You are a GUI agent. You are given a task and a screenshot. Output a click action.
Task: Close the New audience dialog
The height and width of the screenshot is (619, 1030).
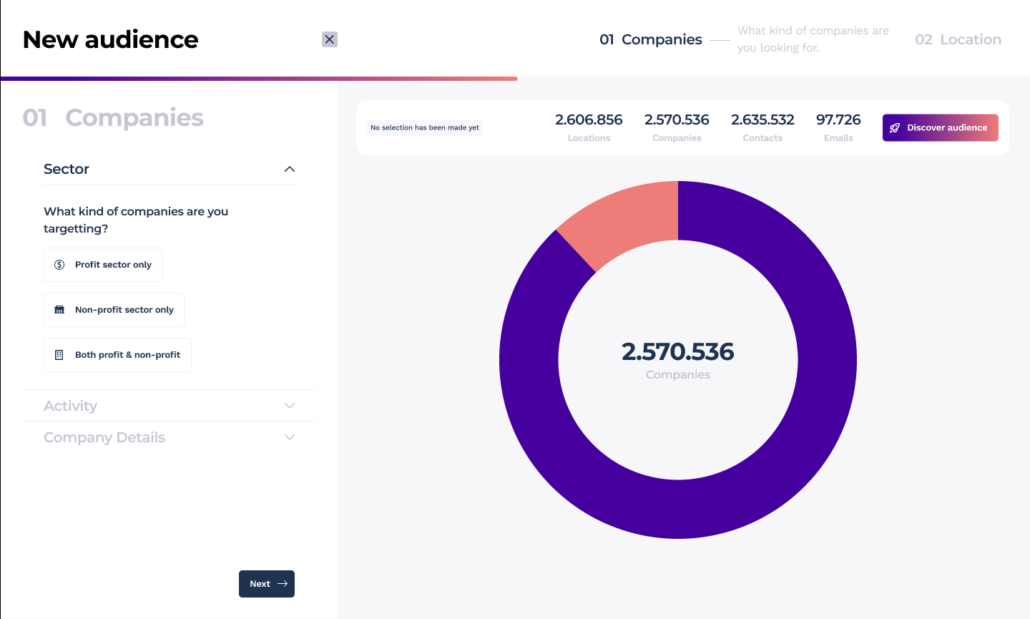(330, 39)
